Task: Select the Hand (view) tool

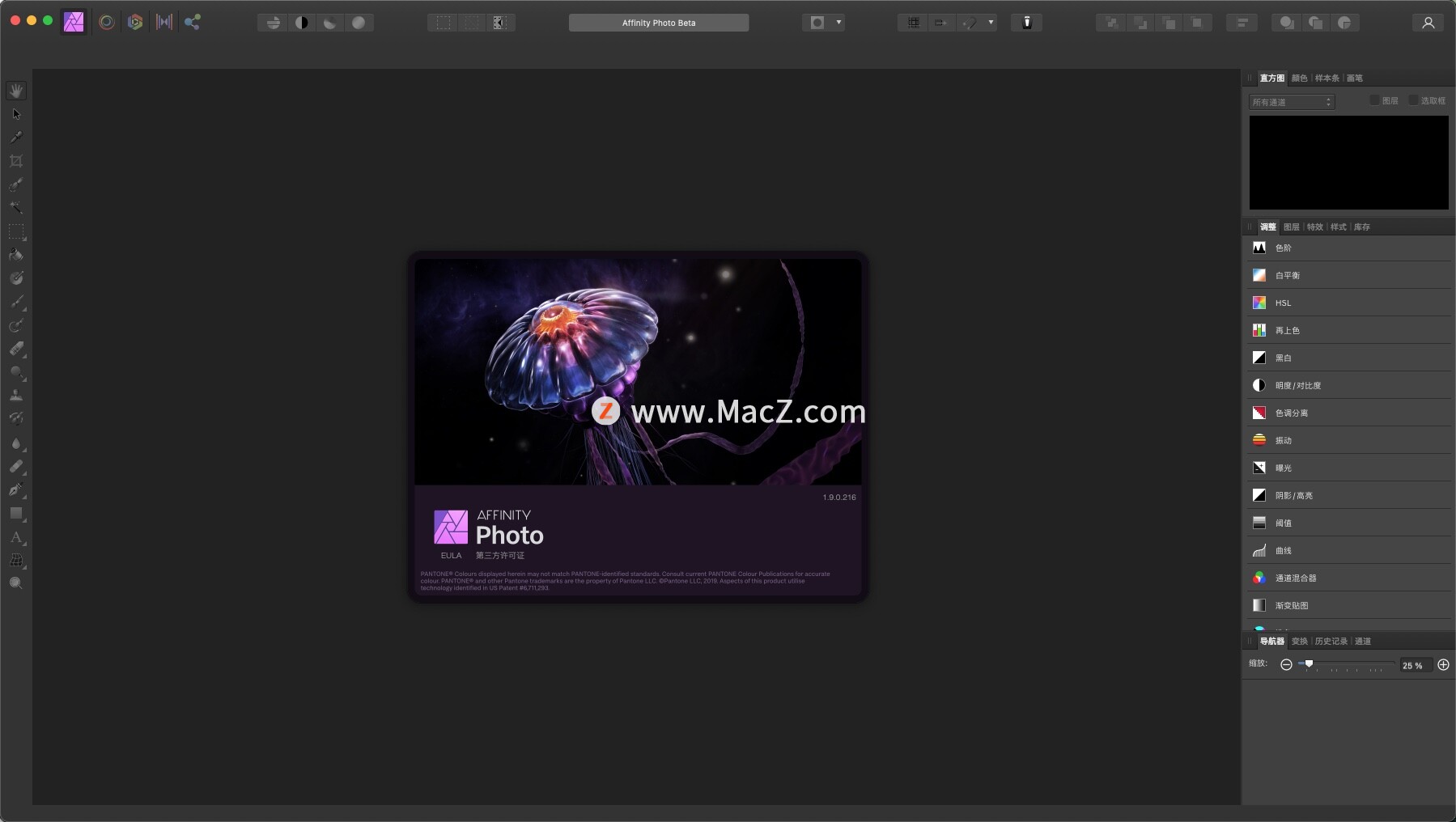Action: pyautogui.click(x=16, y=91)
